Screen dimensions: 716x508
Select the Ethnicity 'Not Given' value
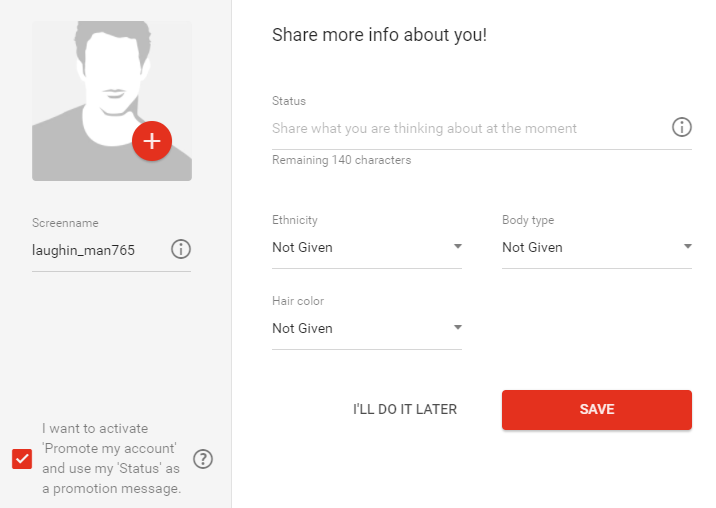(x=302, y=247)
